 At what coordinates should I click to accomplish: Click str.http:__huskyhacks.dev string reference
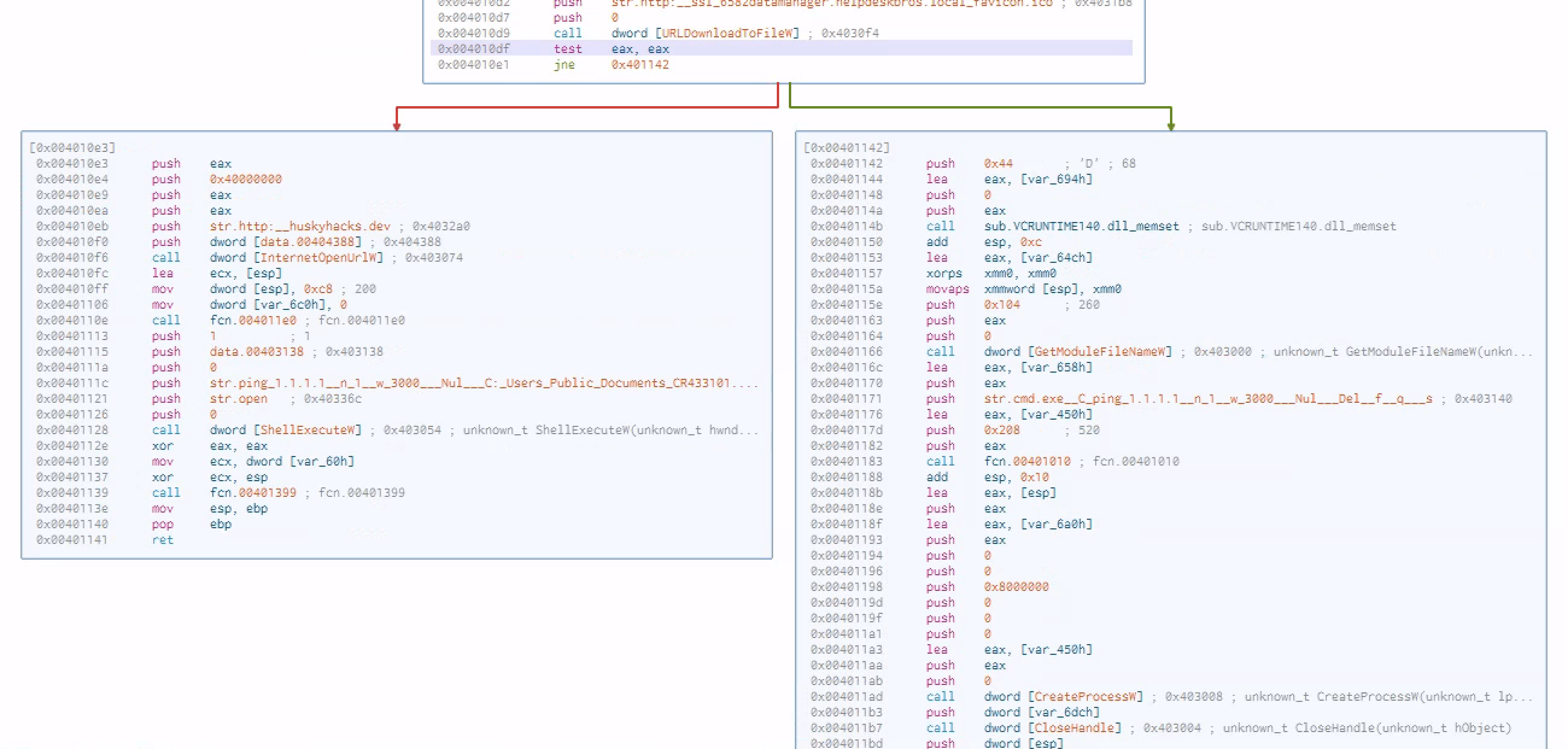pyautogui.click(x=300, y=226)
